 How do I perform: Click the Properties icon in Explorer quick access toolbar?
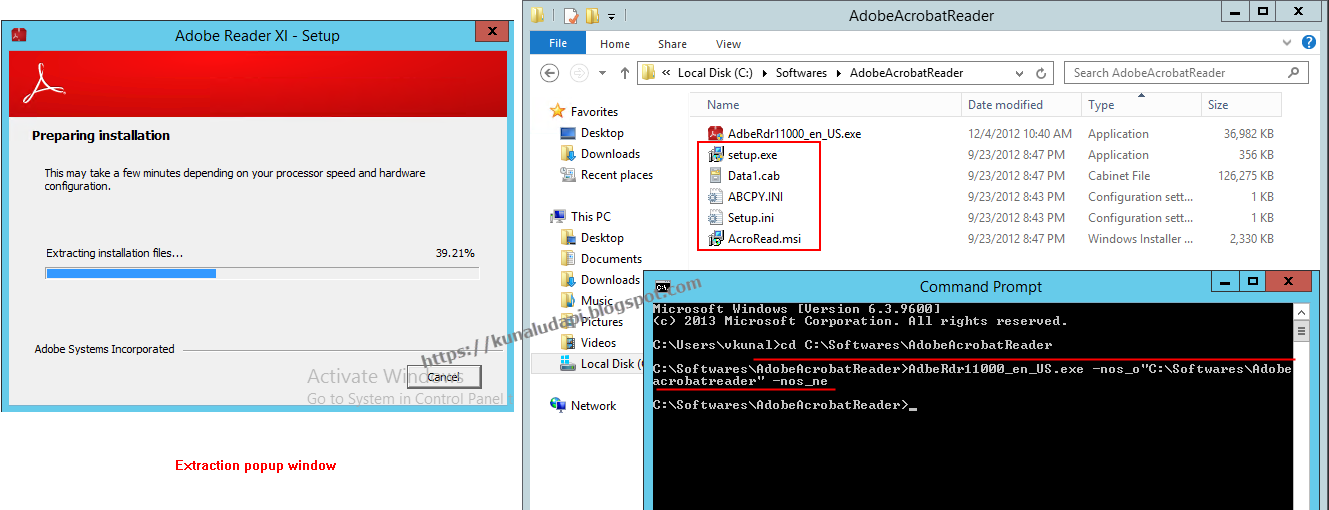coord(571,16)
